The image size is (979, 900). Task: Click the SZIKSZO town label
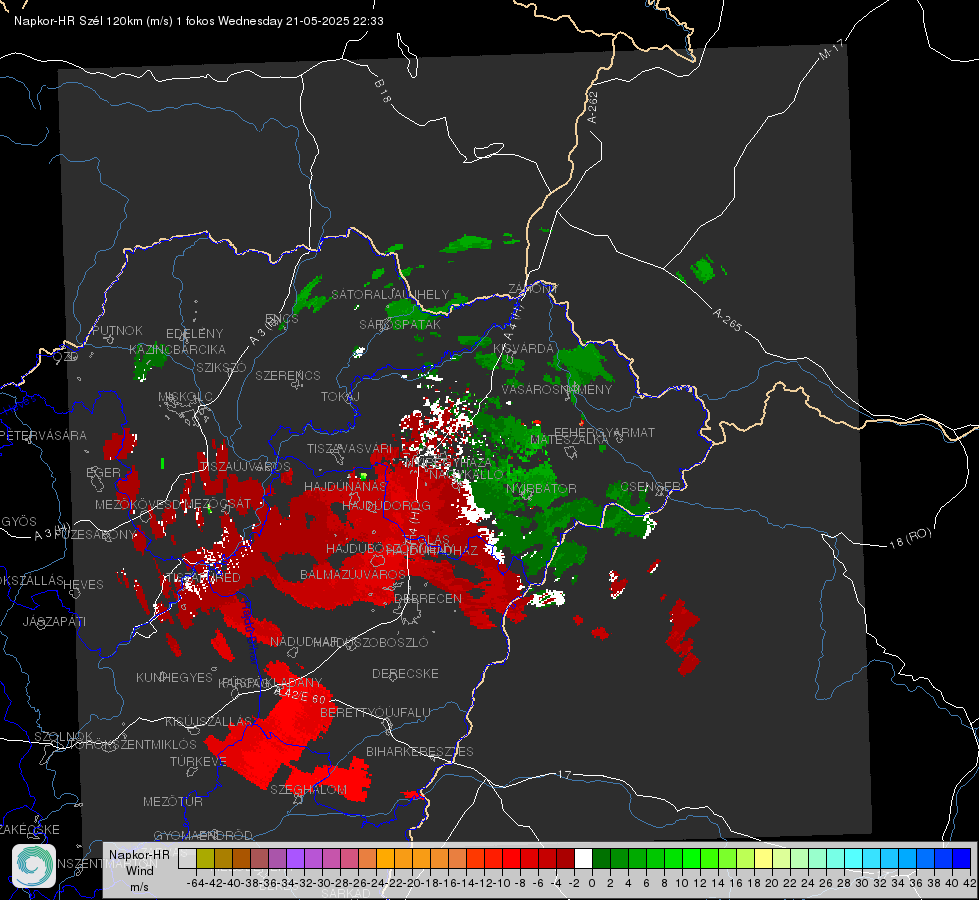222,367
